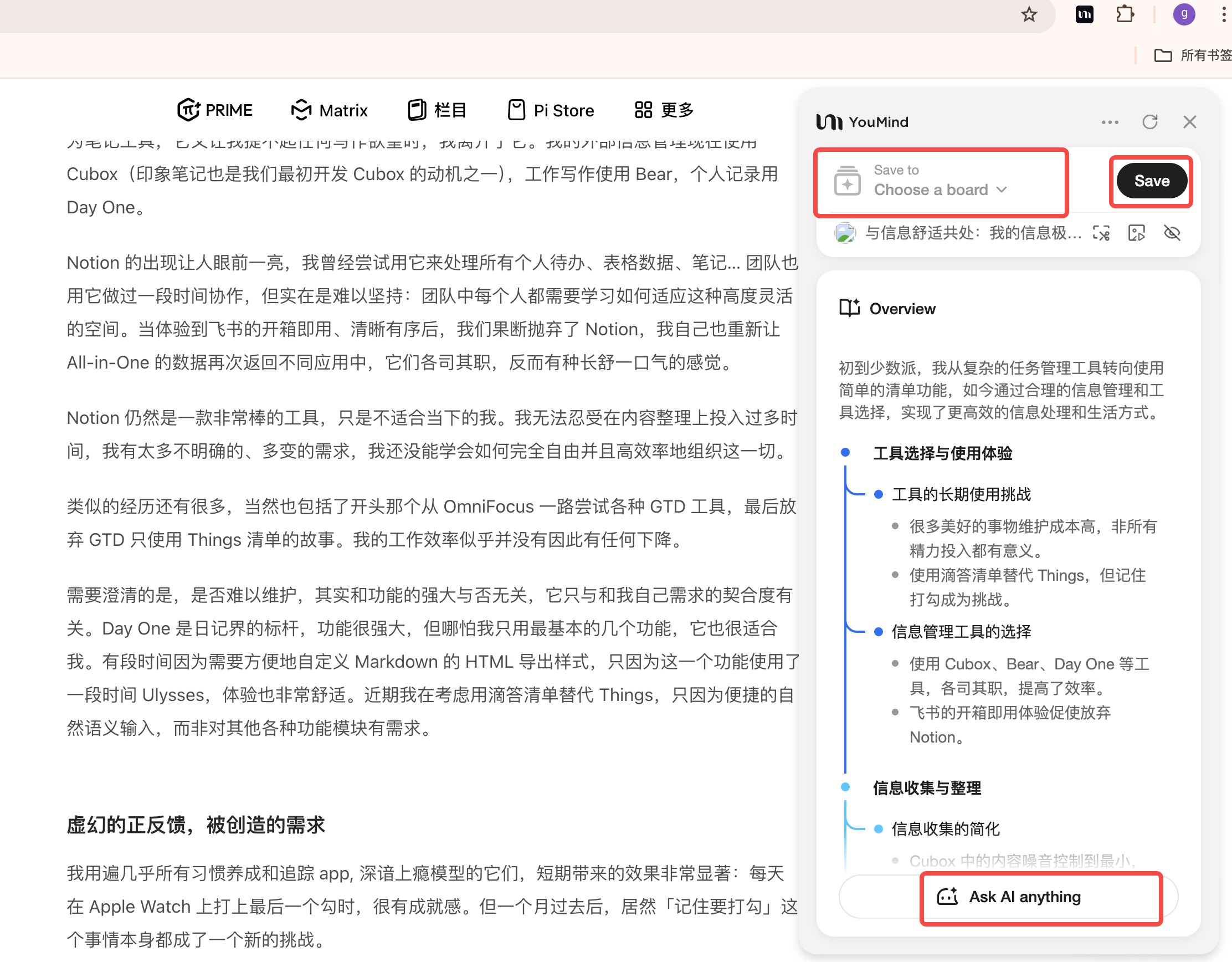1232x962 pixels.
Task: Open the 栏目 nav item
Action: (437, 110)
